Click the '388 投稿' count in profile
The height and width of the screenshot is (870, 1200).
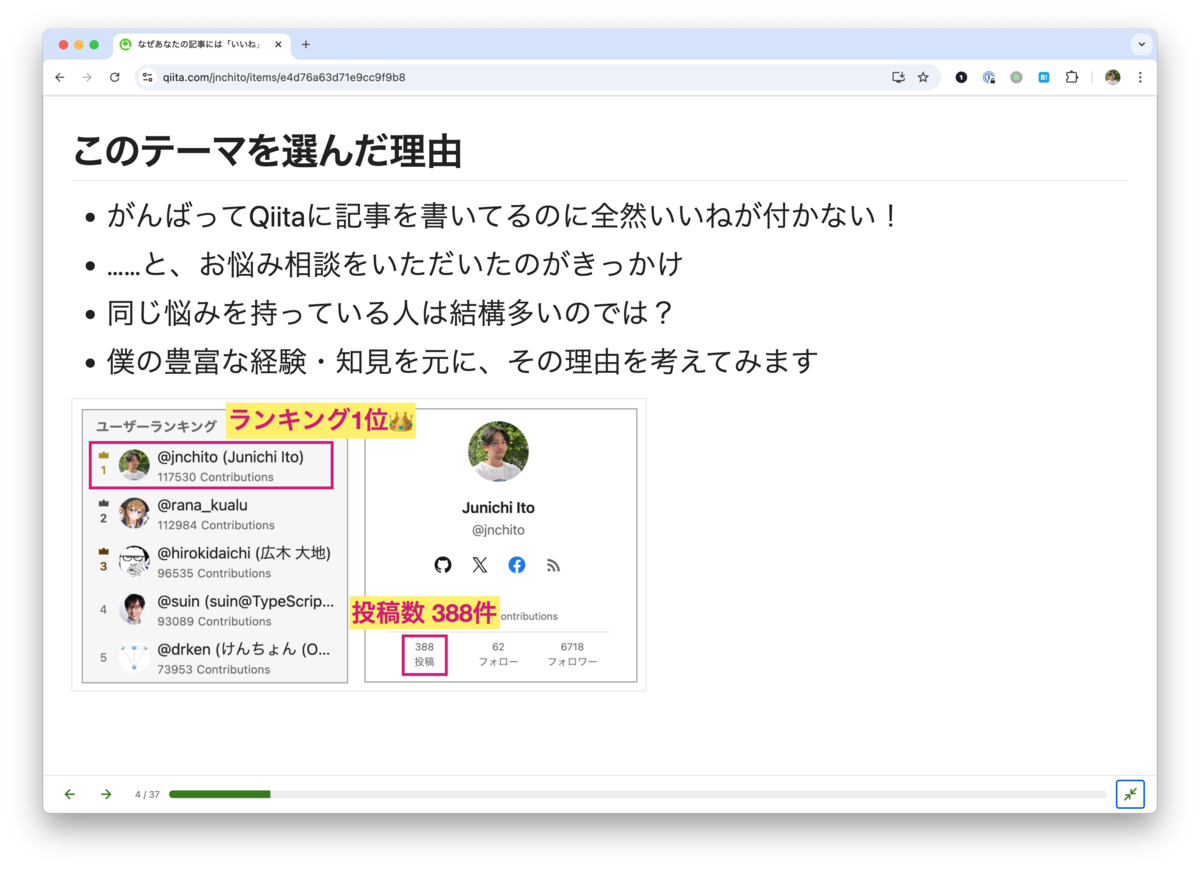tap(425, 654)
